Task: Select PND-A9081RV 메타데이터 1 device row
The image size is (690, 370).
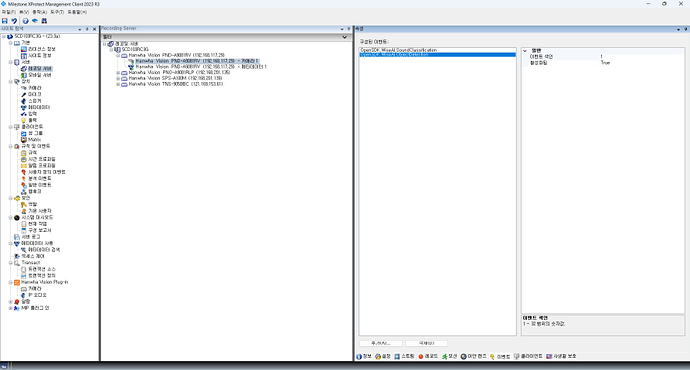Action: click(201, 67)
